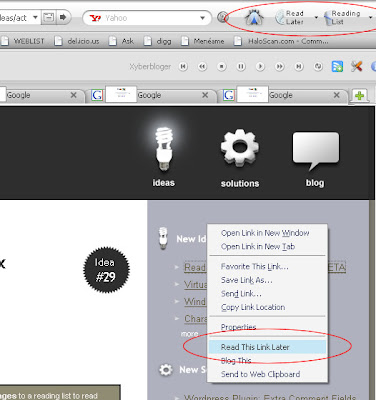Click the play button in the player toolbar
The height and width of the screenshot is (400, 376).
[260, 67]
